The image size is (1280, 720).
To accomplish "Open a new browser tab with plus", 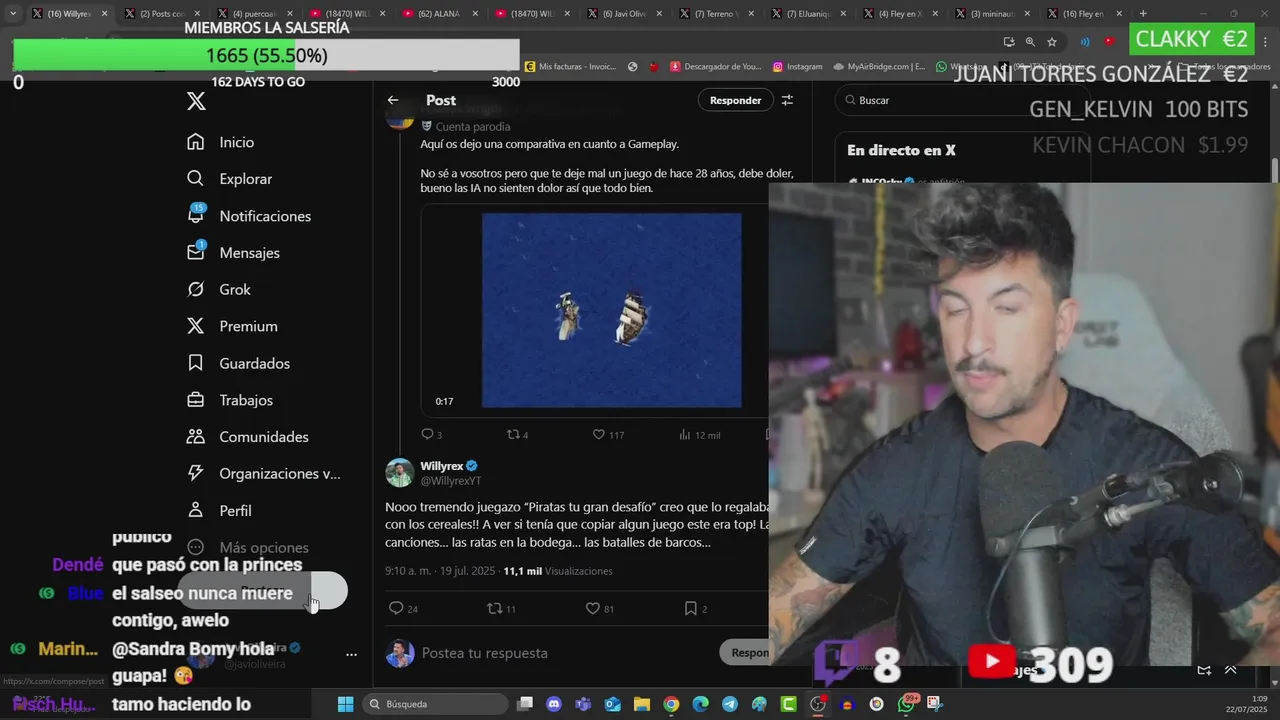I will pyautogui.click(x=1143, y=14).
